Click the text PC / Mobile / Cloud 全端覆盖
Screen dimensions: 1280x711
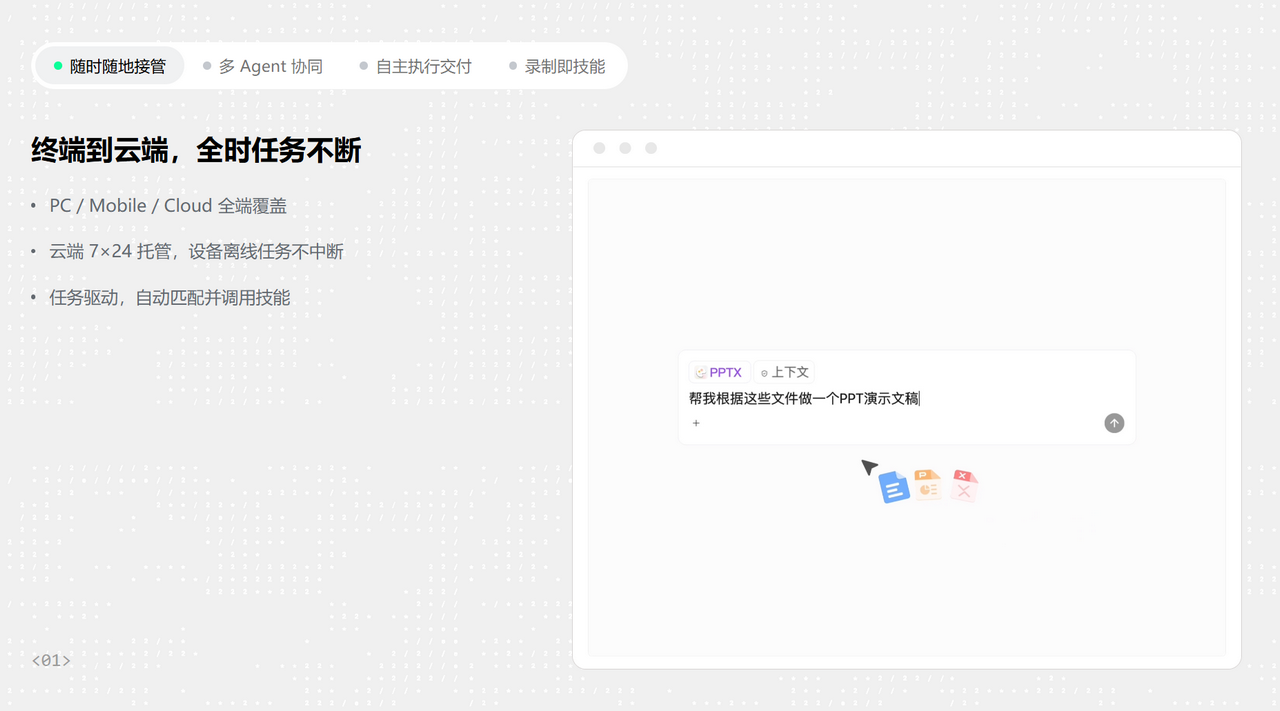point(168,206)
